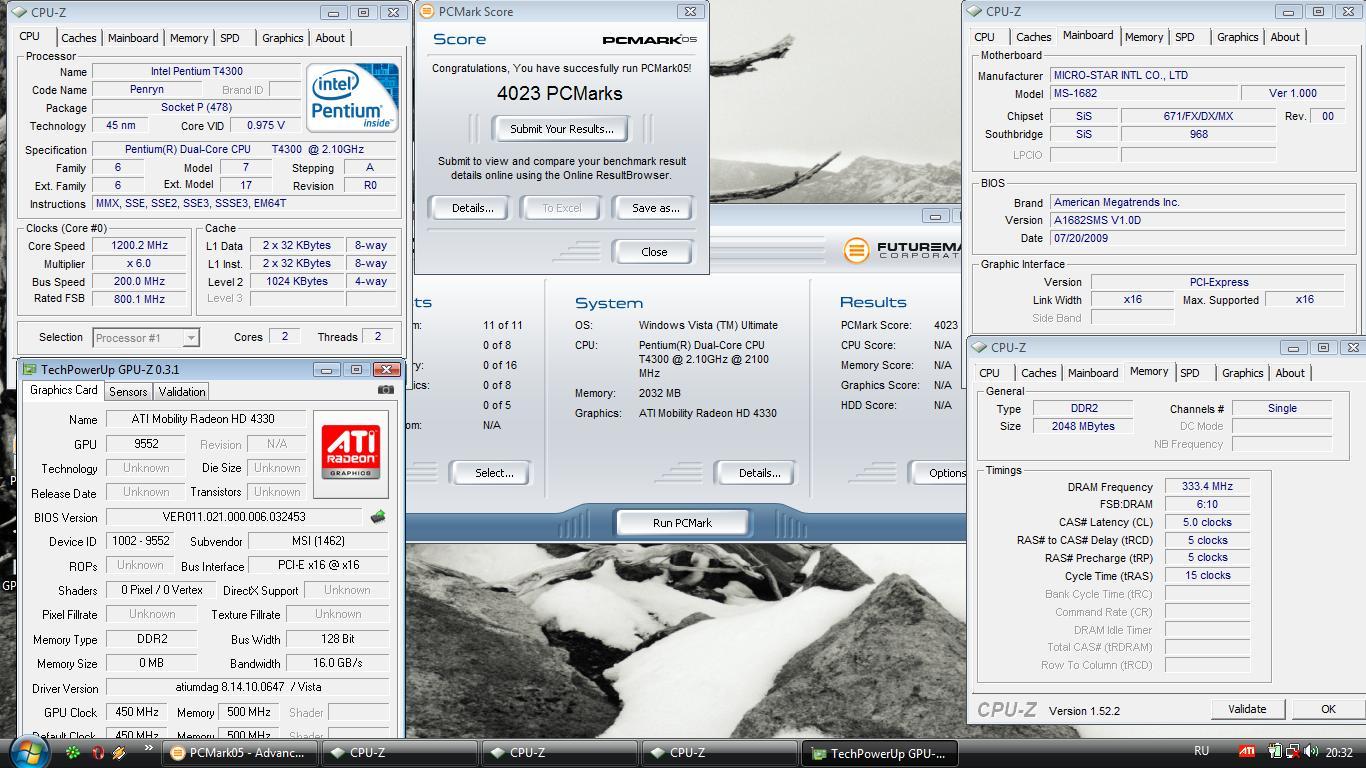Click Instructions MMX, SSE, SSE2 field

click(245, 204)
